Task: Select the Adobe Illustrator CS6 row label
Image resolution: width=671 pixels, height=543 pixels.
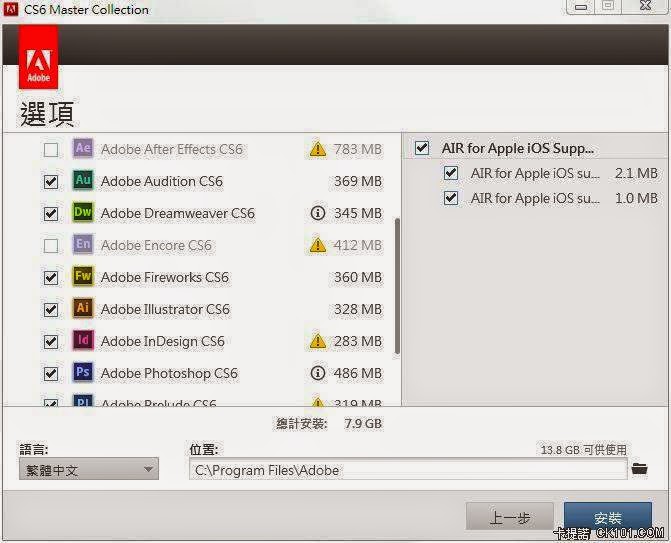Action: [x=165, y=309]
